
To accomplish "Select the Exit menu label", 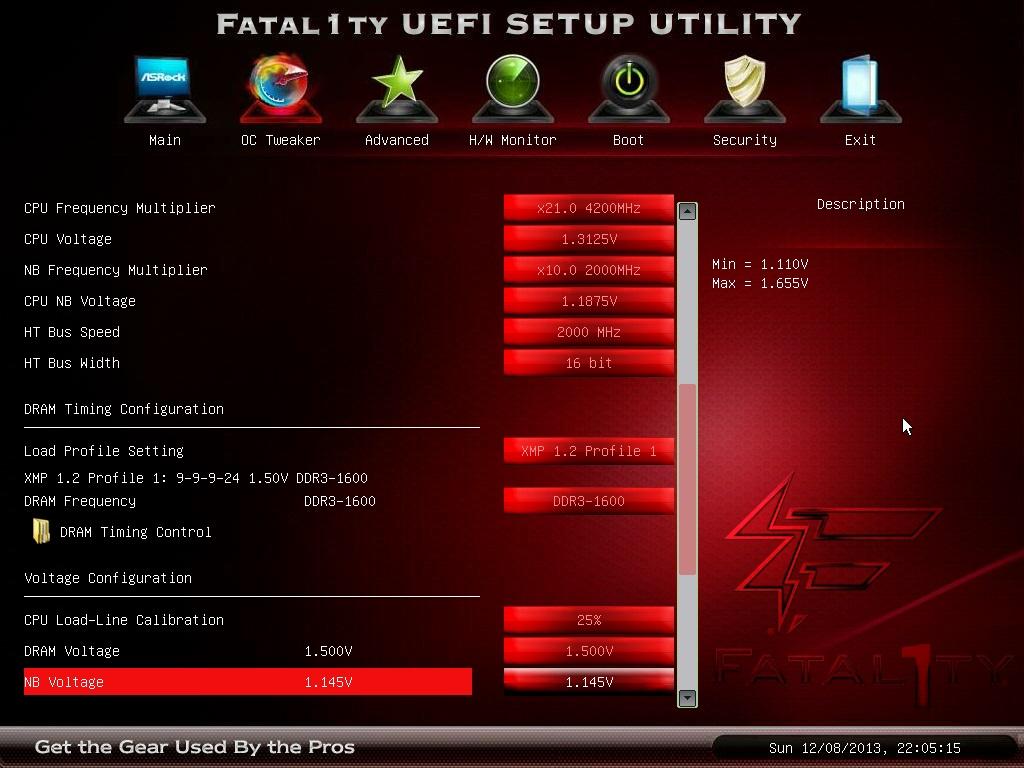I will point(860,140).
